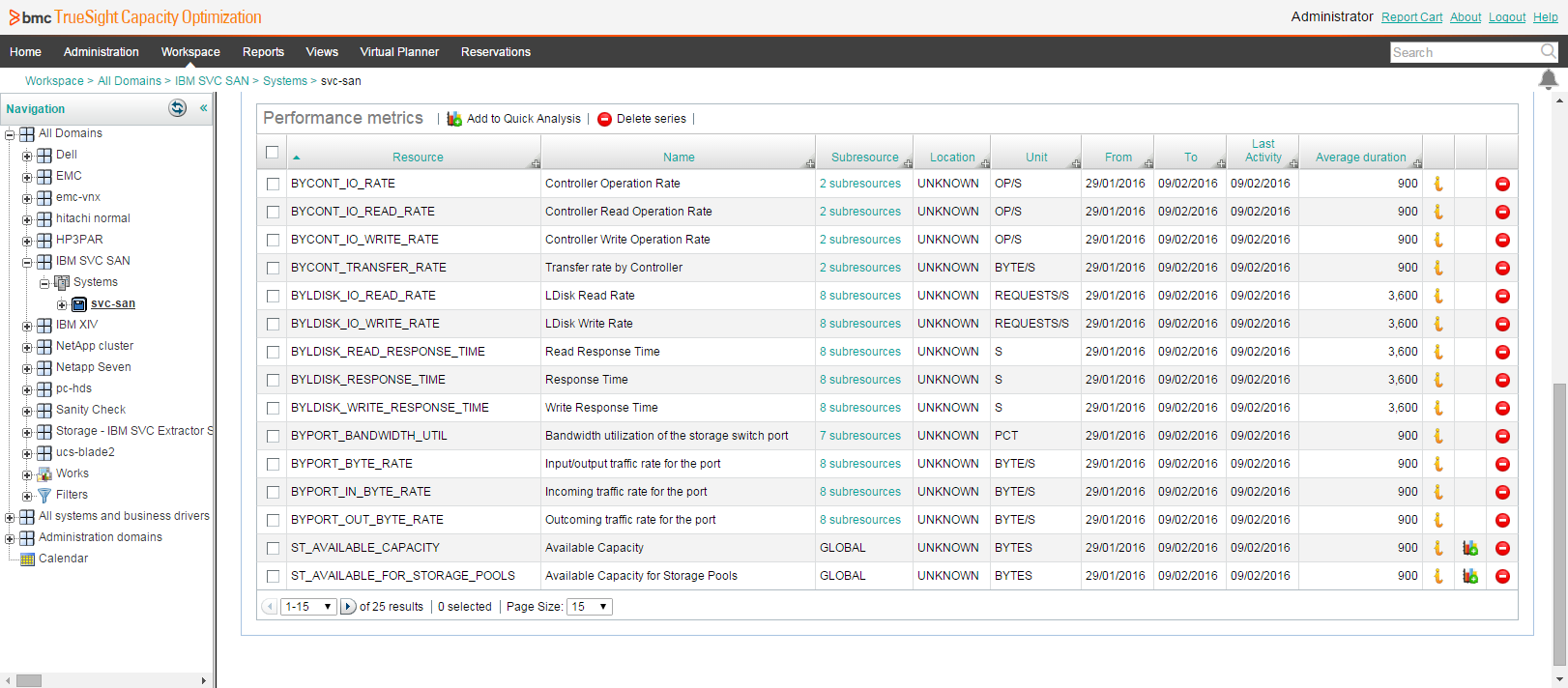Image resolution: width=1568 pixels, height=688 pixels.
Task: Delete the BYLDISK_IO_READ_RATE metric row
Action: tap(1502, 296)
